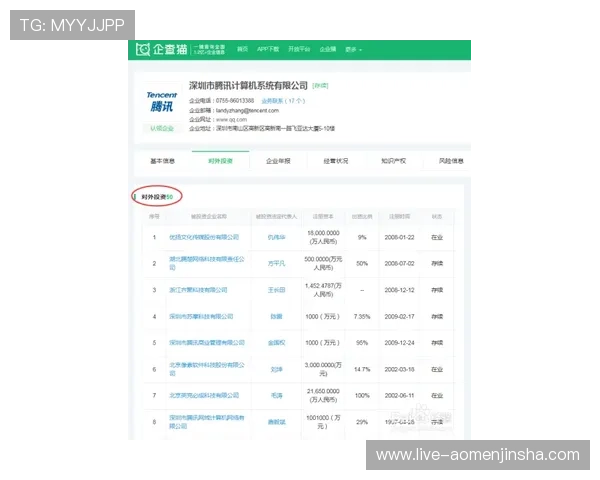
Task: Expand the 更多 dropdown in header
Action: click(353, 49)
